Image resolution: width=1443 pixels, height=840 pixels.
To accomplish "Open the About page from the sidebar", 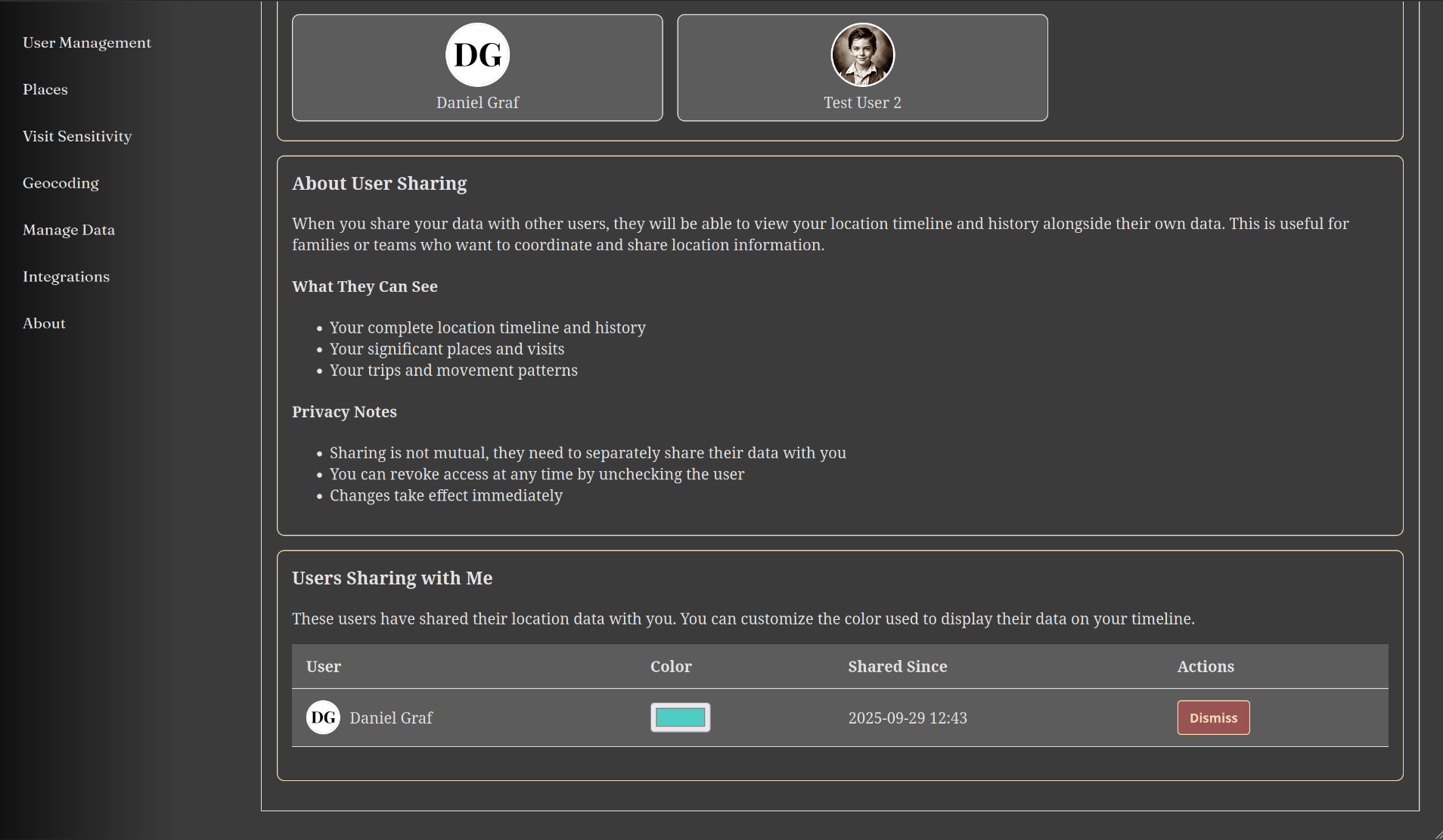I will point(44,324).
